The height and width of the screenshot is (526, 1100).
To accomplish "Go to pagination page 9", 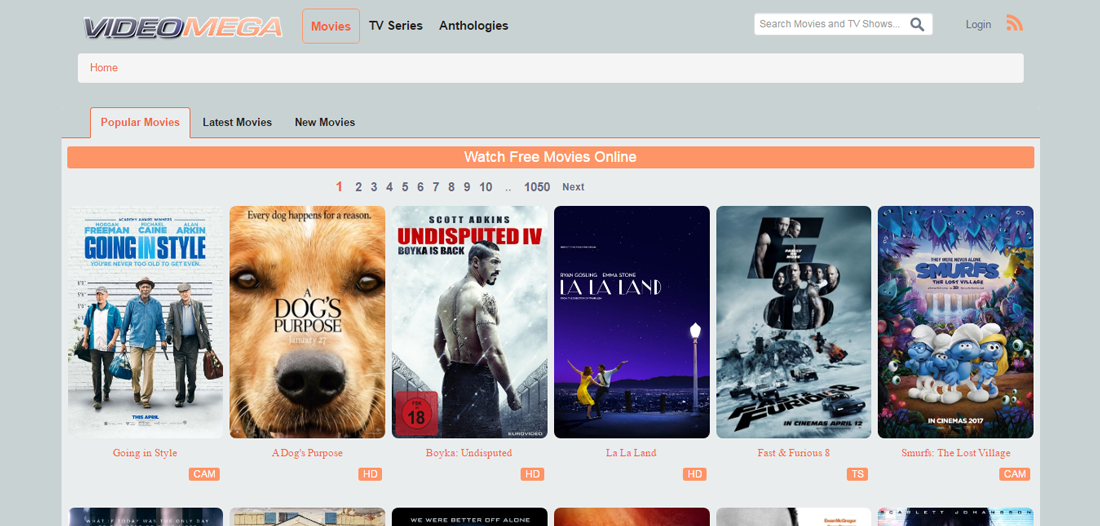I will [x=467, y=187].
